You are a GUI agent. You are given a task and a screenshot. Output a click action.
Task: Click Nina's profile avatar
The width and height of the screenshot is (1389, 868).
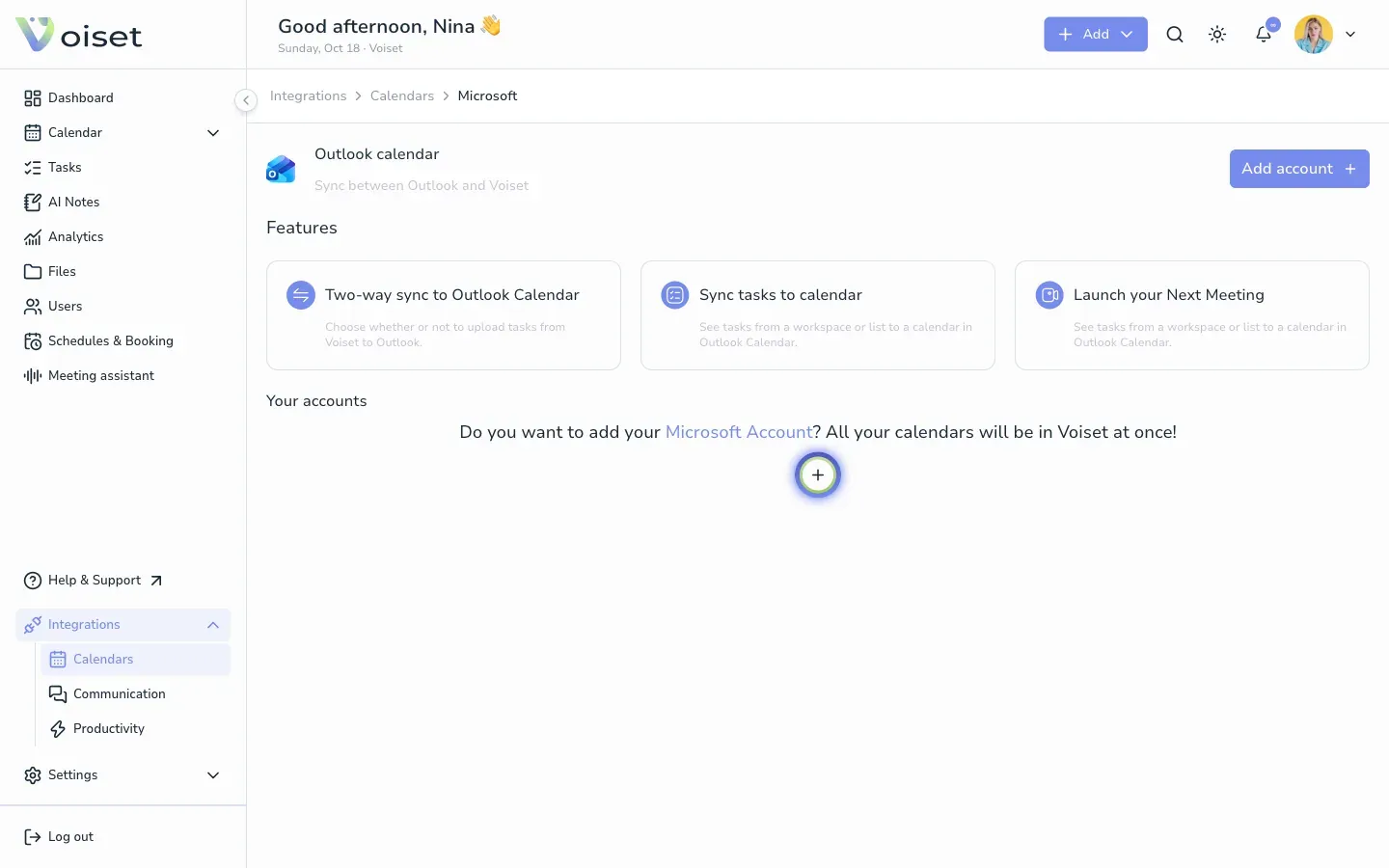[x=1314, y=35]
